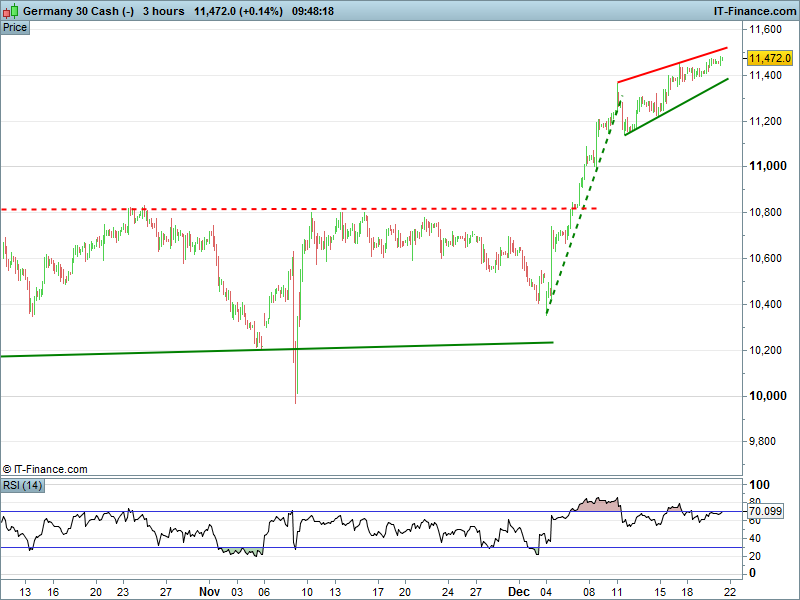
Task: Click the 'RSI (14)' indicator label
Action: click(22, 485)
